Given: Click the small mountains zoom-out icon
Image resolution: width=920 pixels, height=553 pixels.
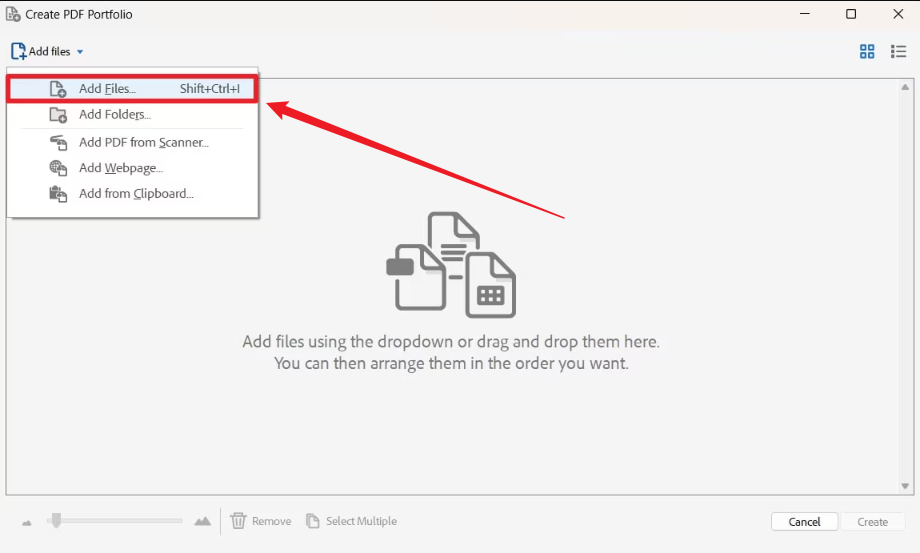Looking at the screenshot, I should [x=27, y=523].
